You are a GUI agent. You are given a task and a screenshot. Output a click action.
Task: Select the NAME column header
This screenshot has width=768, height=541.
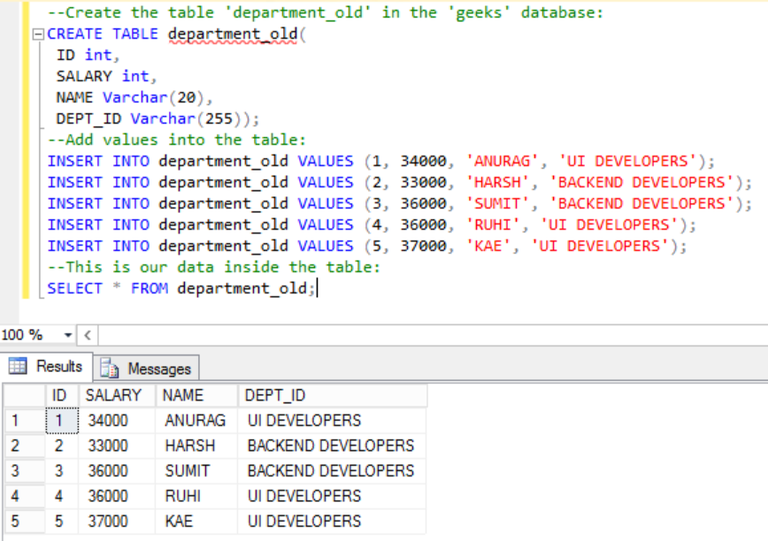click(183, 396)
